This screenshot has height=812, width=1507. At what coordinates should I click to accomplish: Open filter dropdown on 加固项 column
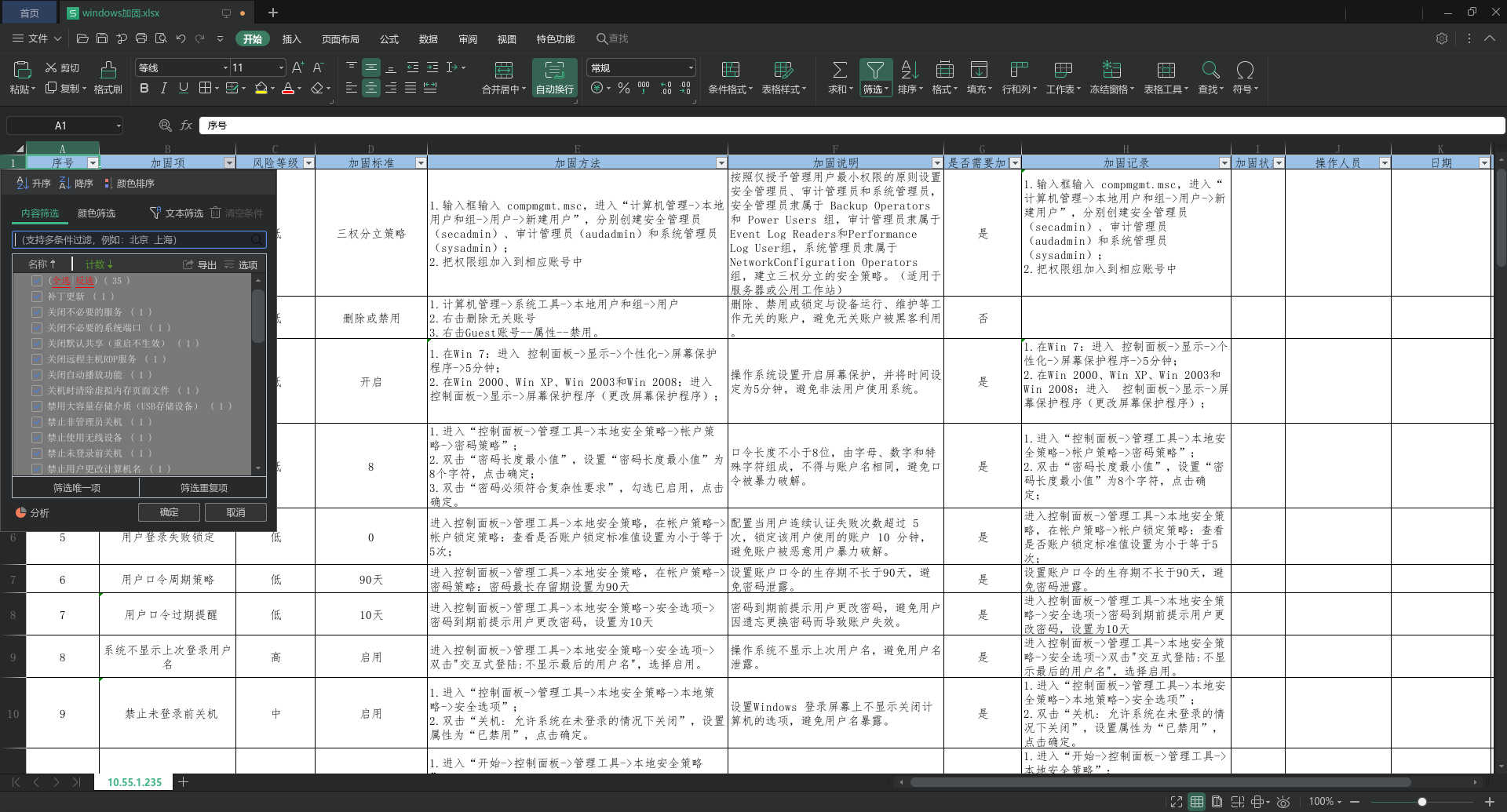tap(229, 163)
